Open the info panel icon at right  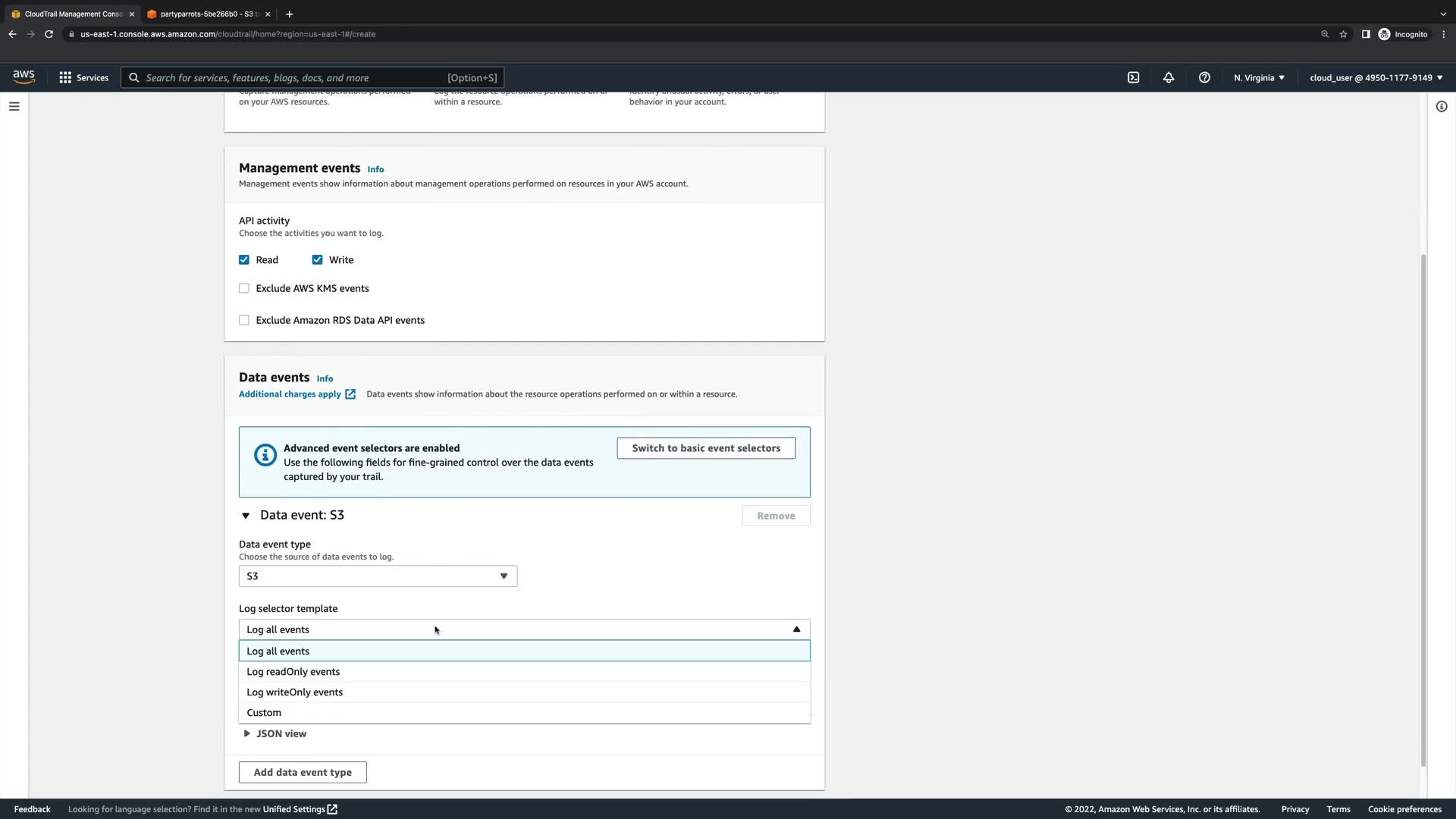click(1442, 106)
